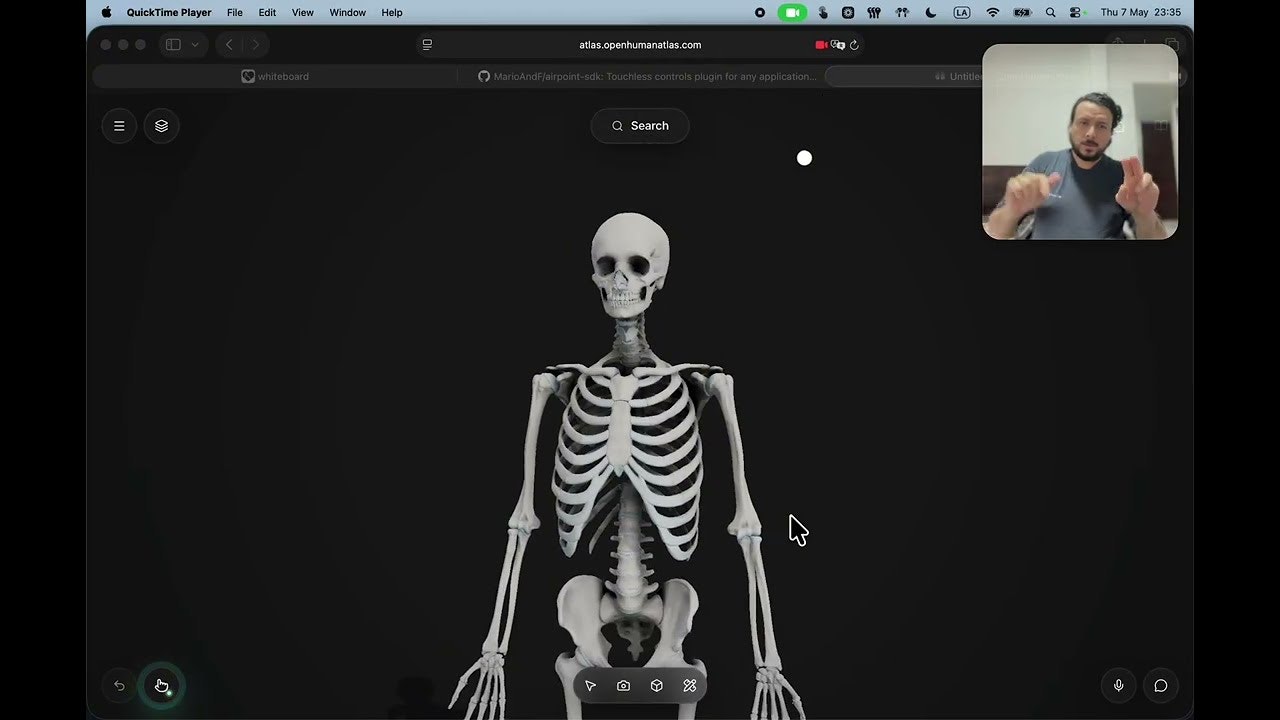Screen dimensions: 1280x720
Task: Click the red camera recording indicator
Action: coord(821,45)
